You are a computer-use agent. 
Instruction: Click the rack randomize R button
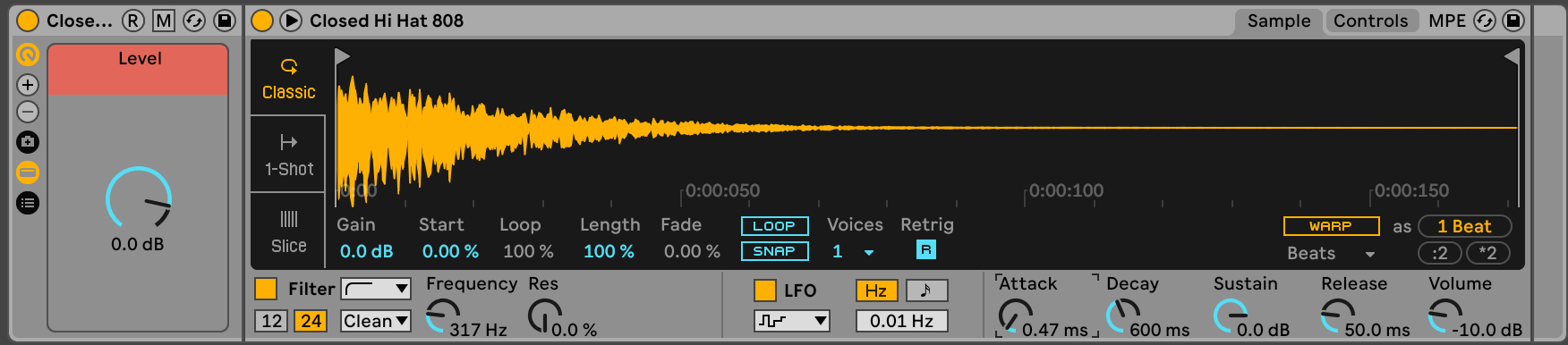coord(132,21)
